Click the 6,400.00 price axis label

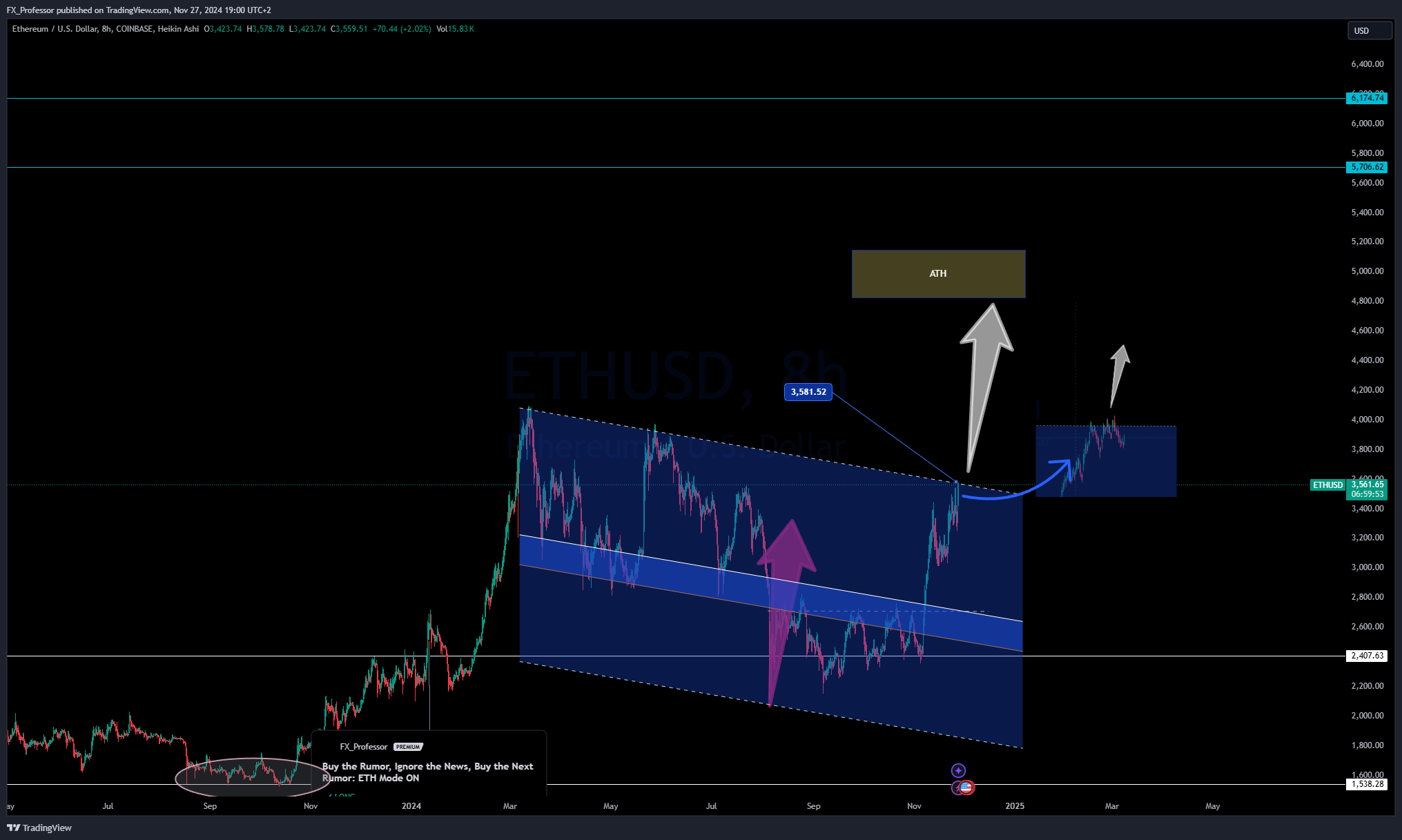click(1367, 64)
